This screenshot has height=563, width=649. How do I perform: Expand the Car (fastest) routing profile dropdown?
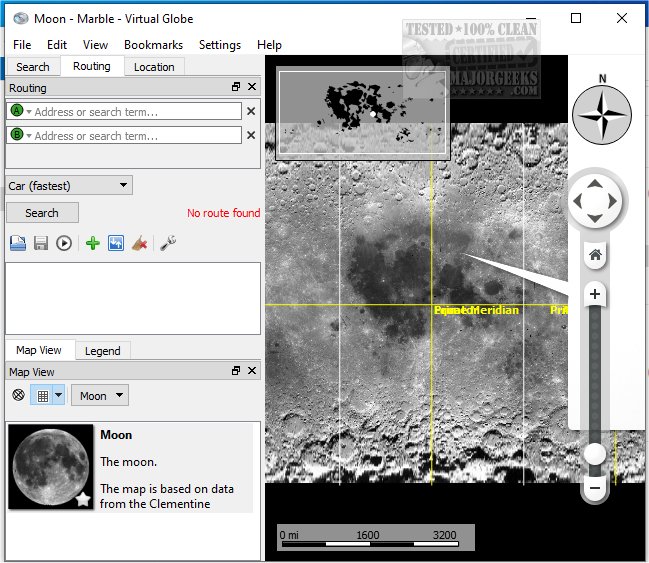[69, 185]
